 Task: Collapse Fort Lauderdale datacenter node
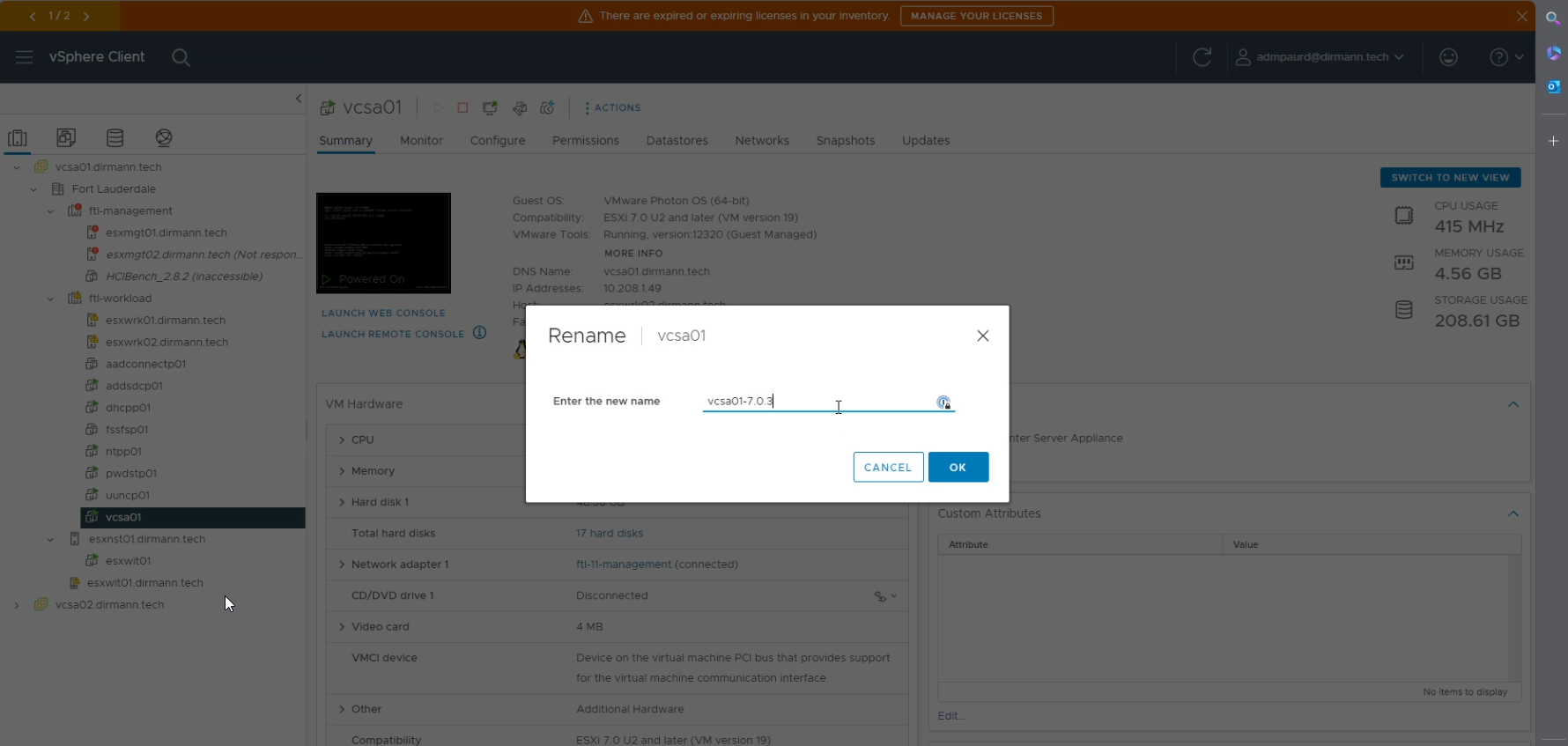coord(33,189)
